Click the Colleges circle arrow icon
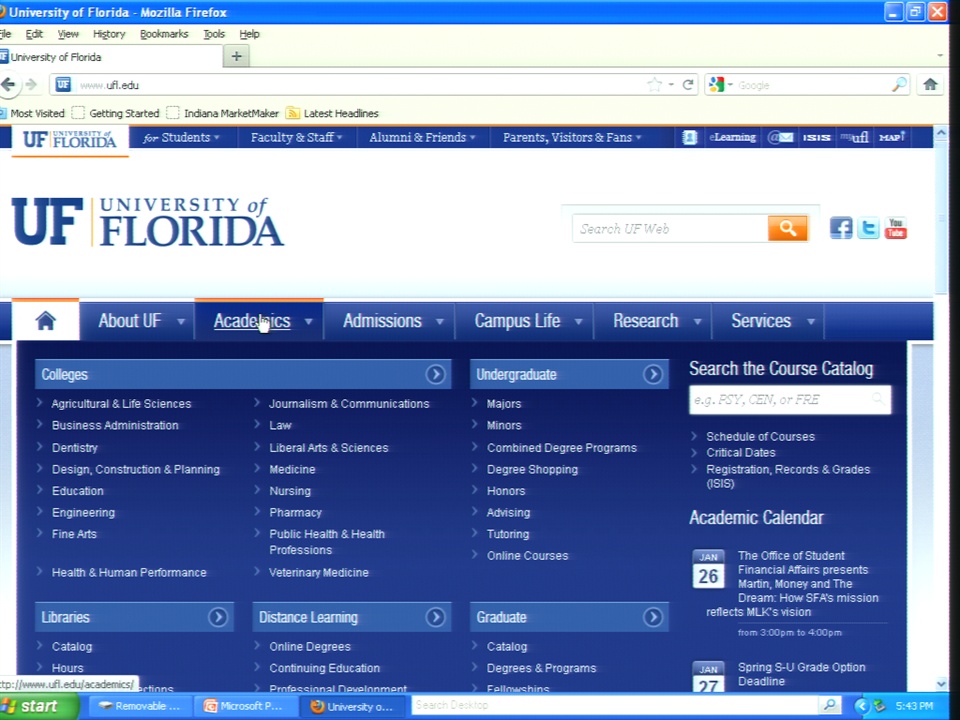 click(x=435, y=374)
